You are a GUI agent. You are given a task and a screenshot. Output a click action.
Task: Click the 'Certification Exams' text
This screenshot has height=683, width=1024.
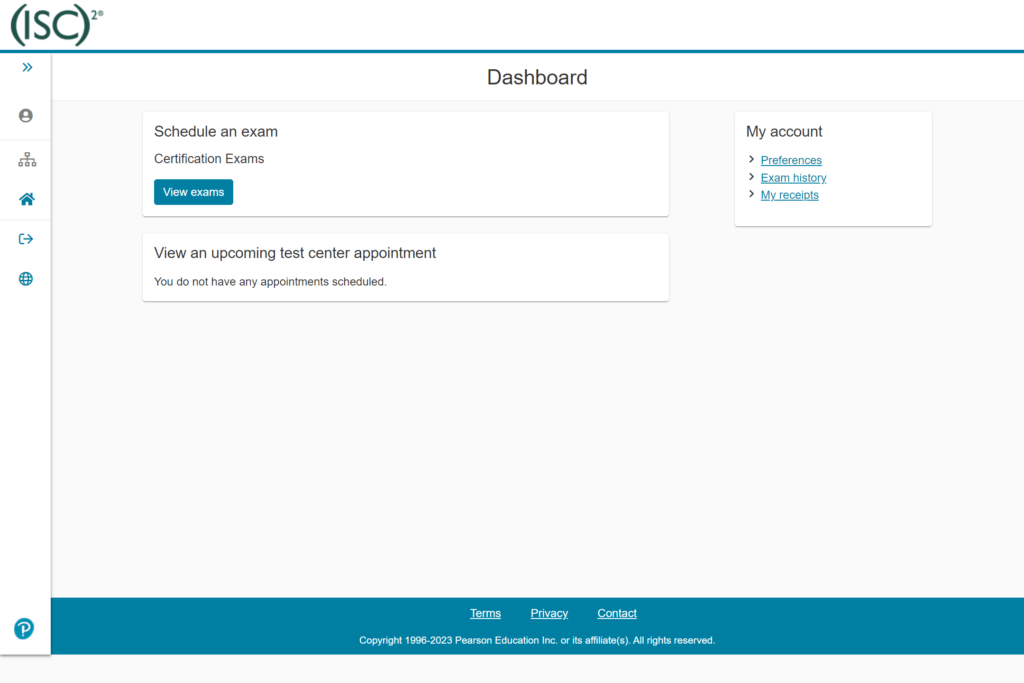click(x=209, y=159)
